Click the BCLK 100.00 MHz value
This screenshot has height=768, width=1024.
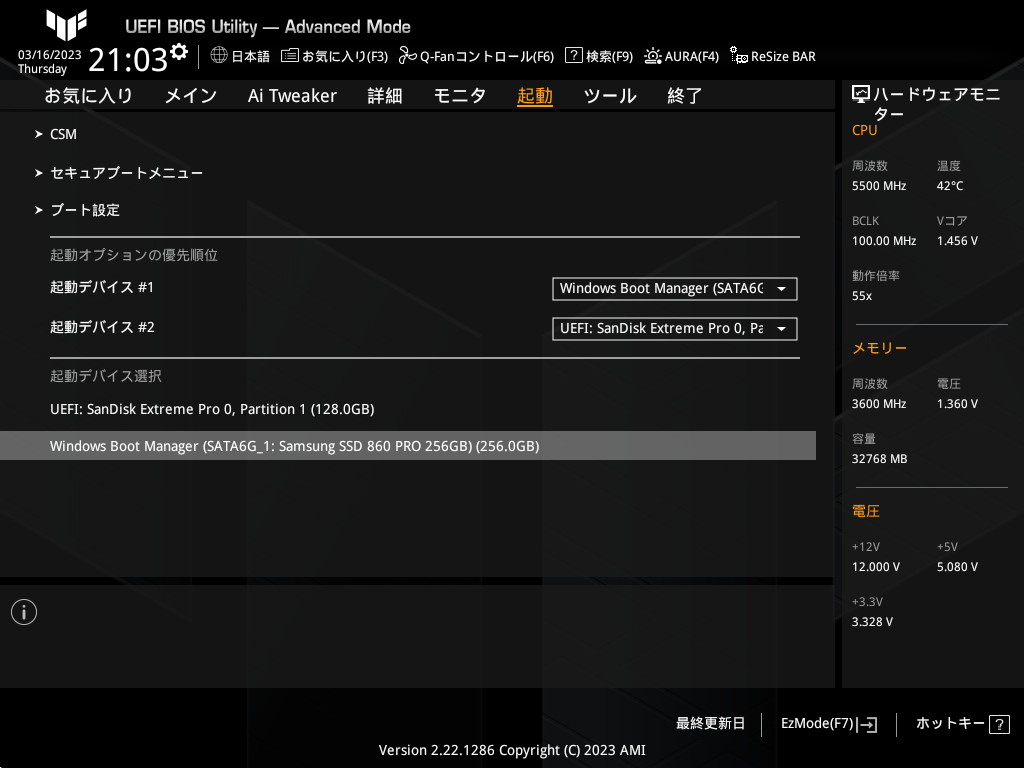(884, 241)
